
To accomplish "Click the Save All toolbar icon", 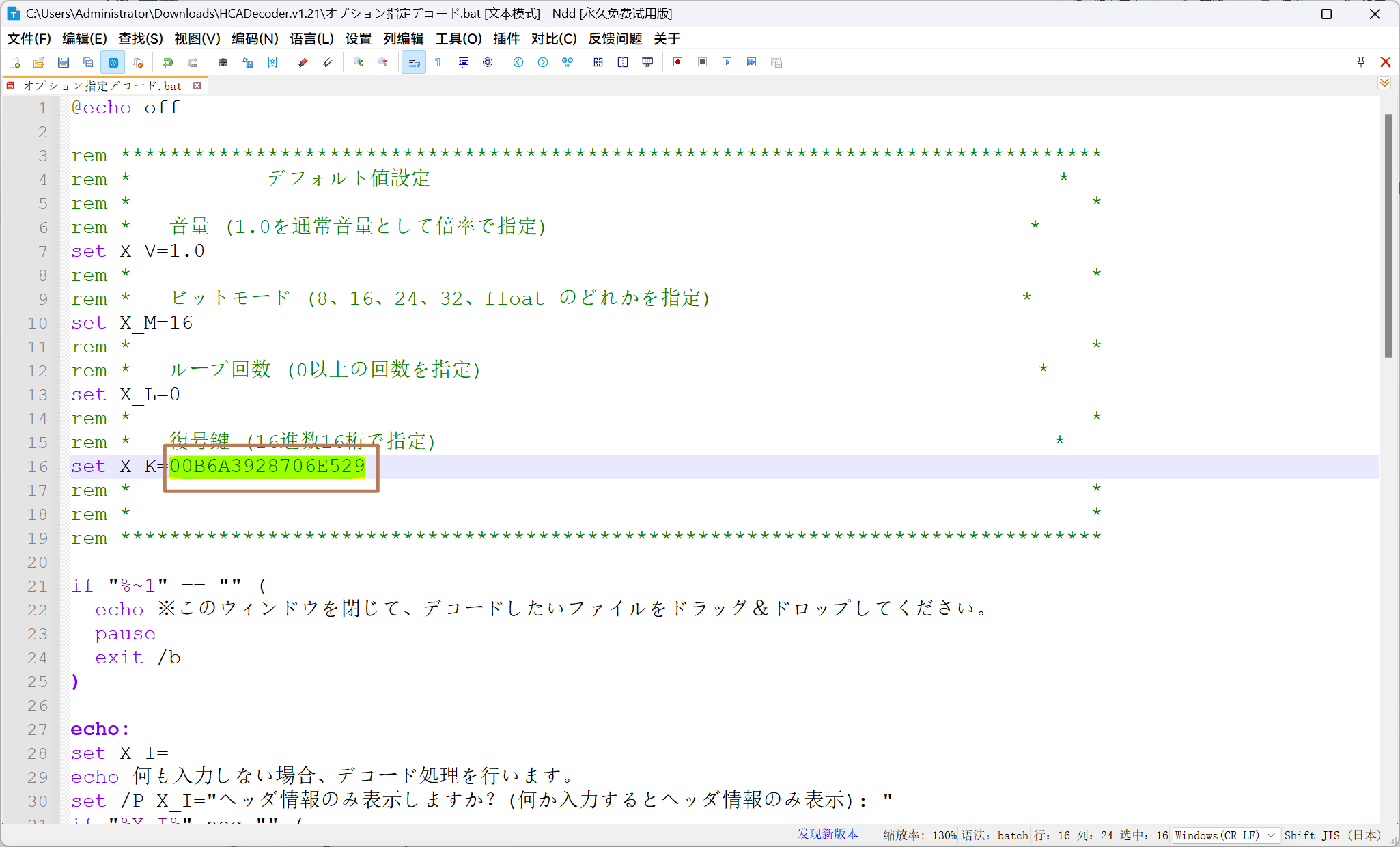I will click(x=88, y=62).
